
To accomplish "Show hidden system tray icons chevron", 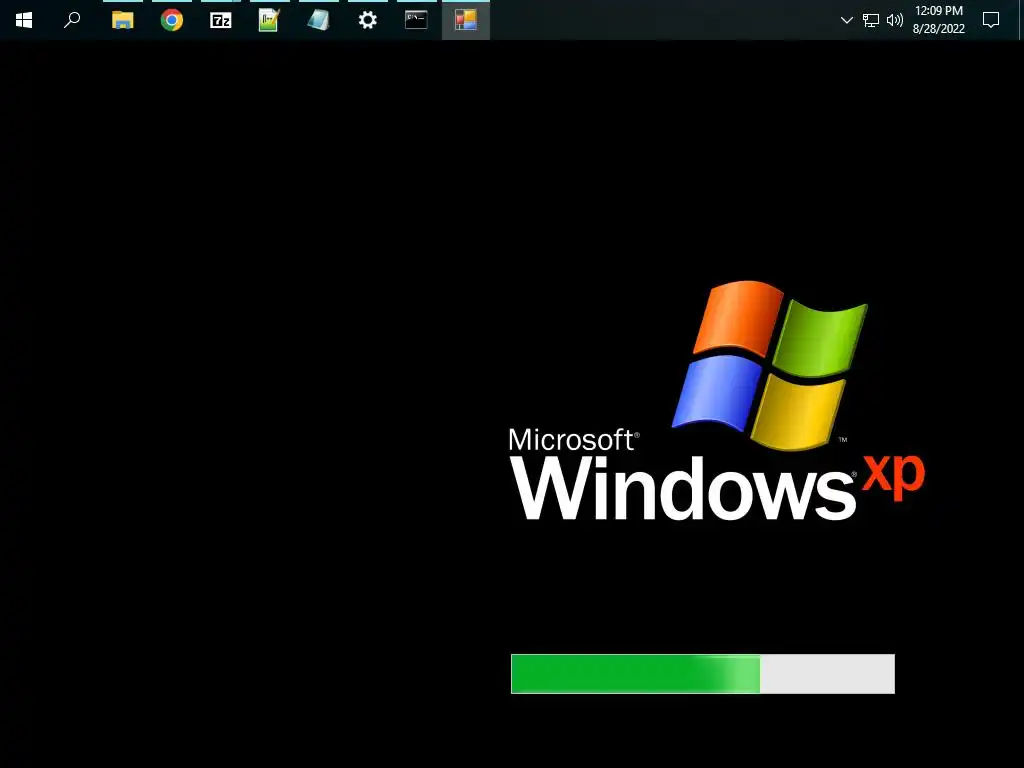I will click(x=847, y=20).
